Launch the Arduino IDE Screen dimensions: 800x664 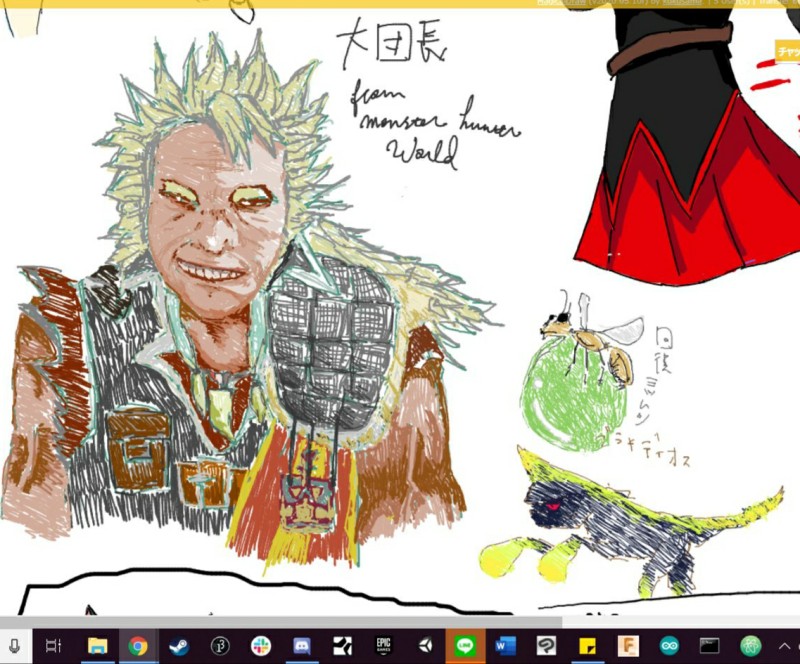tap(669, 646)
